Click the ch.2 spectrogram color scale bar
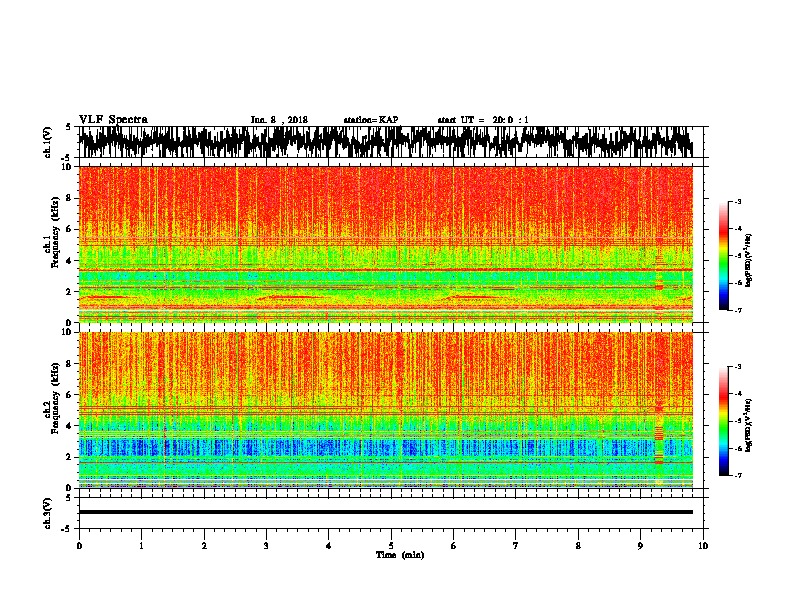 pos(723,421)
